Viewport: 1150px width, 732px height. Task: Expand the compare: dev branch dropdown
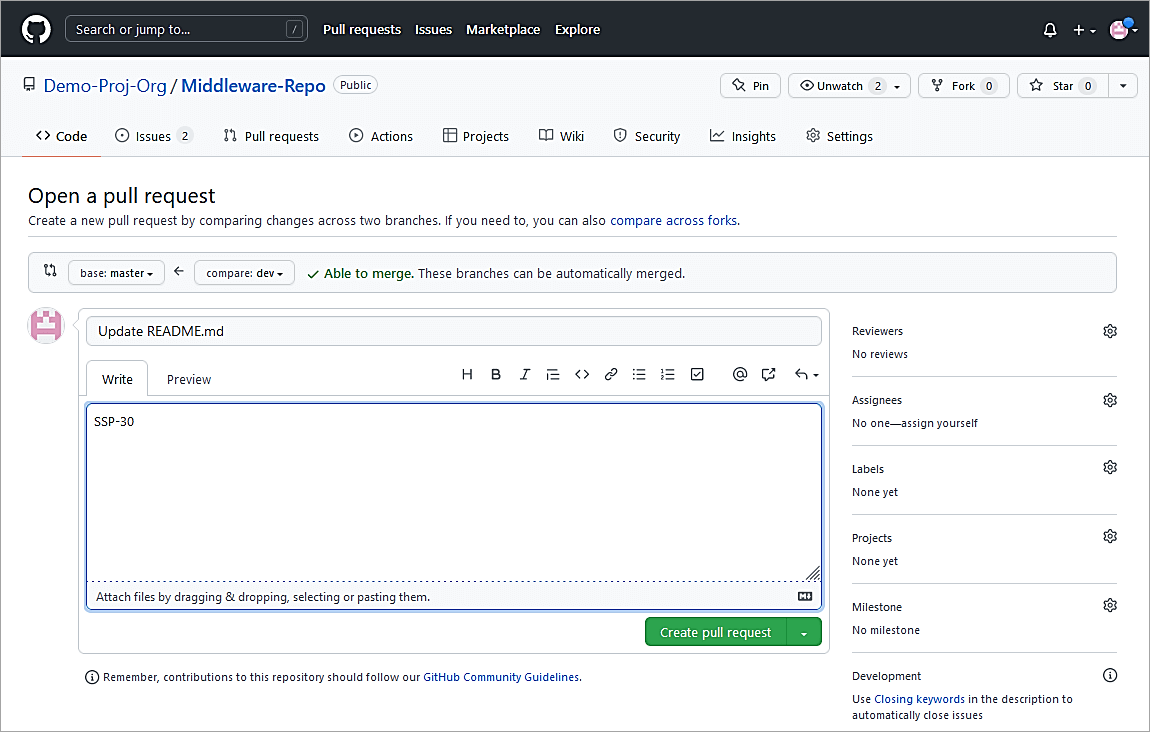coord(244,273)
